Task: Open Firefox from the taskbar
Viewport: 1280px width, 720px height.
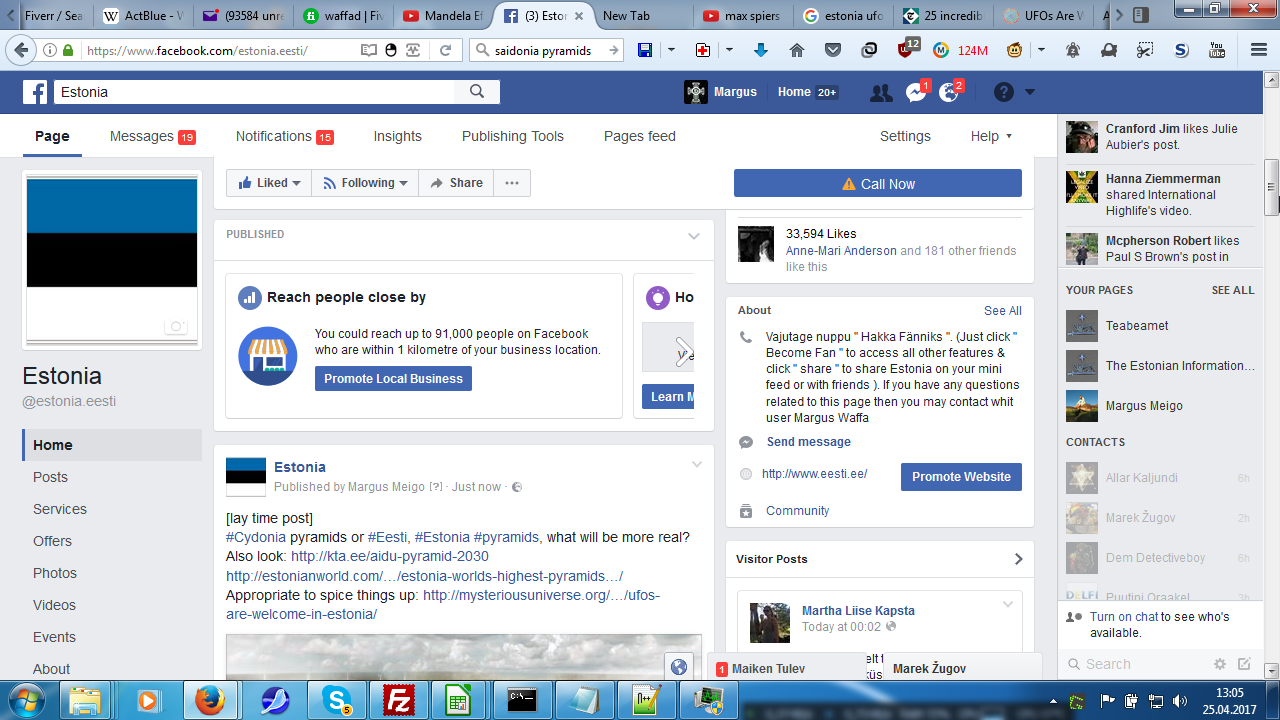Action: (210, 700)
